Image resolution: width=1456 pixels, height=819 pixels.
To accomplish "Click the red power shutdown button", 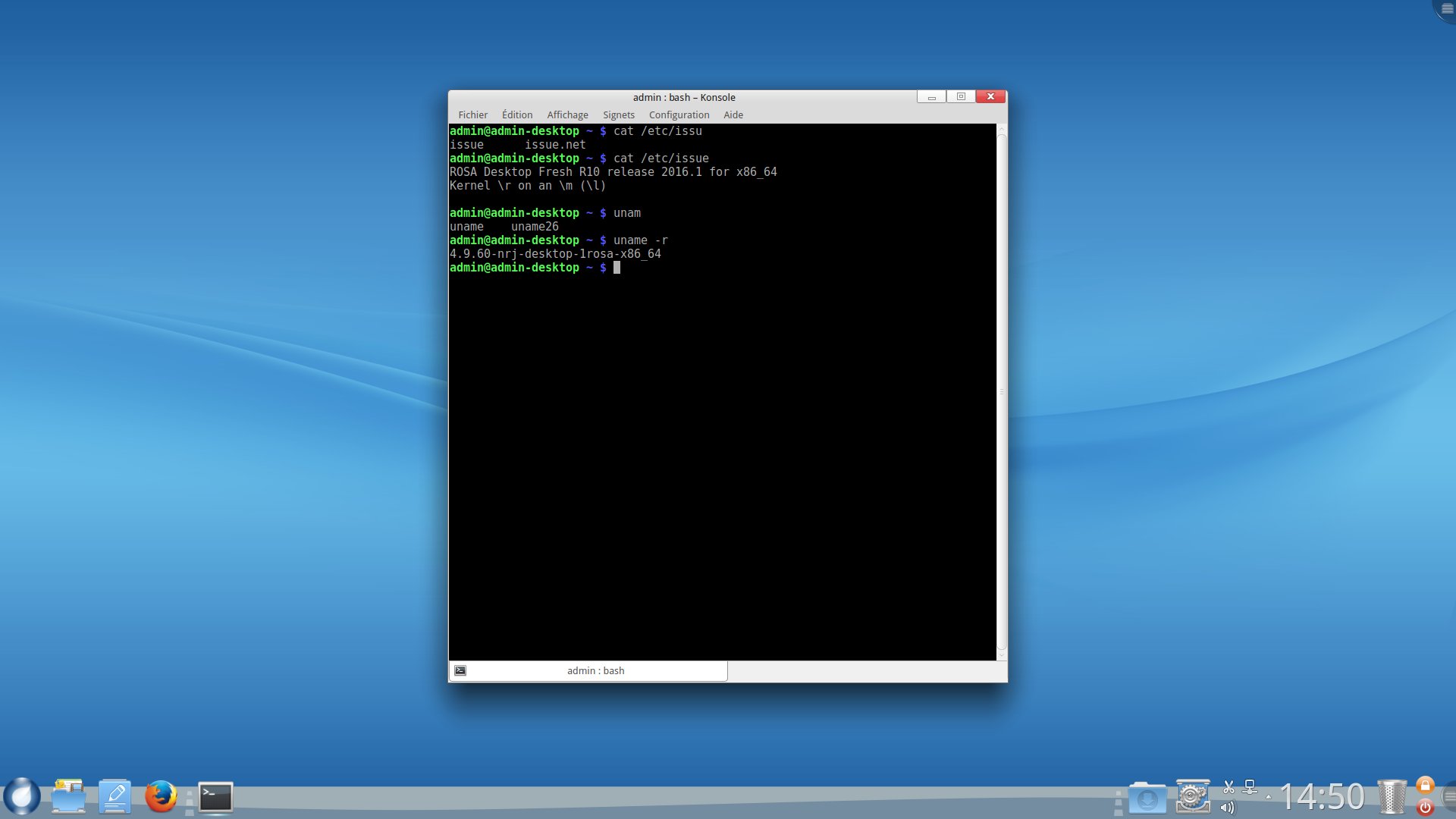I will [x=1425, y=808].
